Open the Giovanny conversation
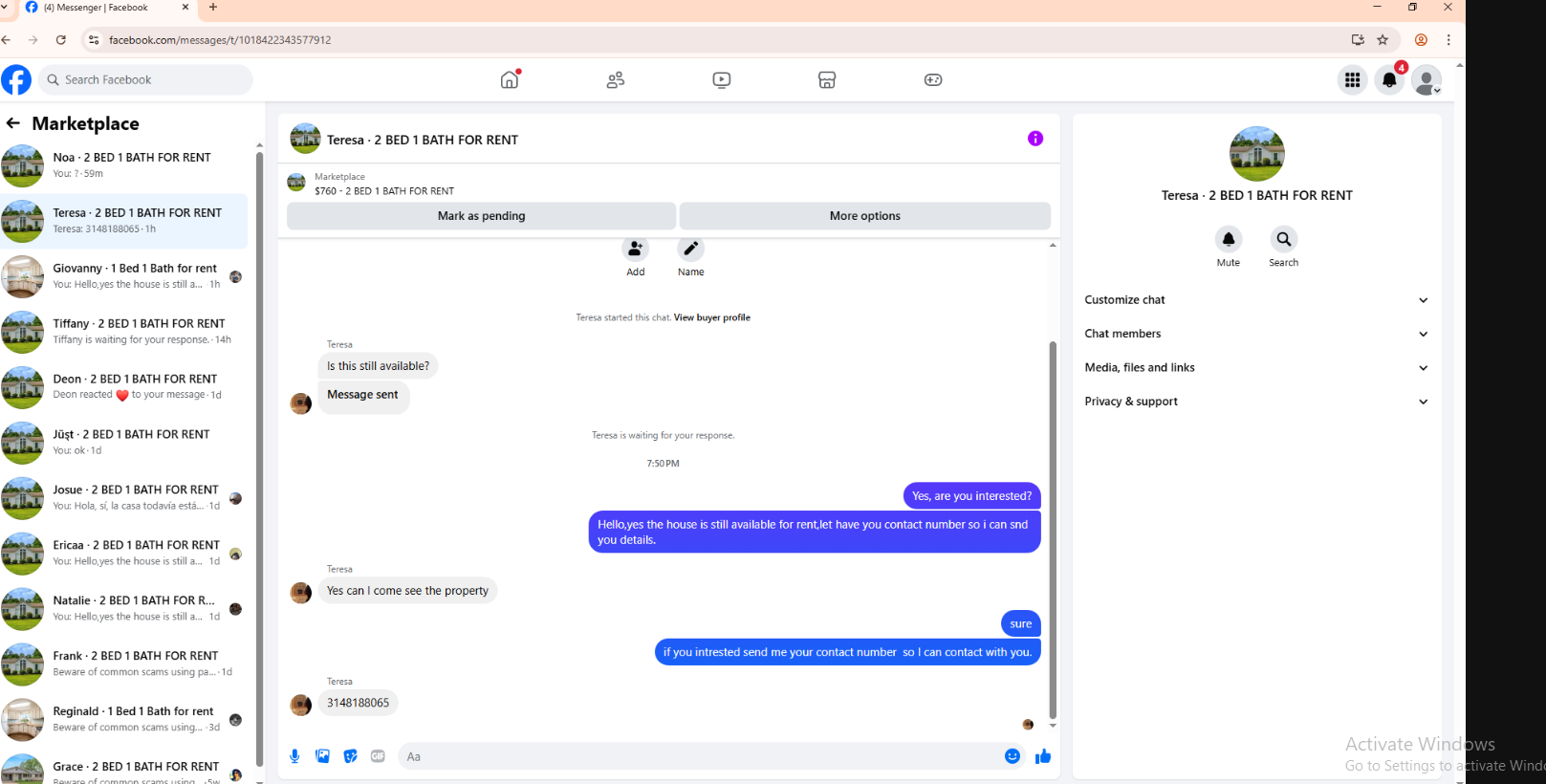This screenshot has height=784, width=1546. (x=124, y=276)
